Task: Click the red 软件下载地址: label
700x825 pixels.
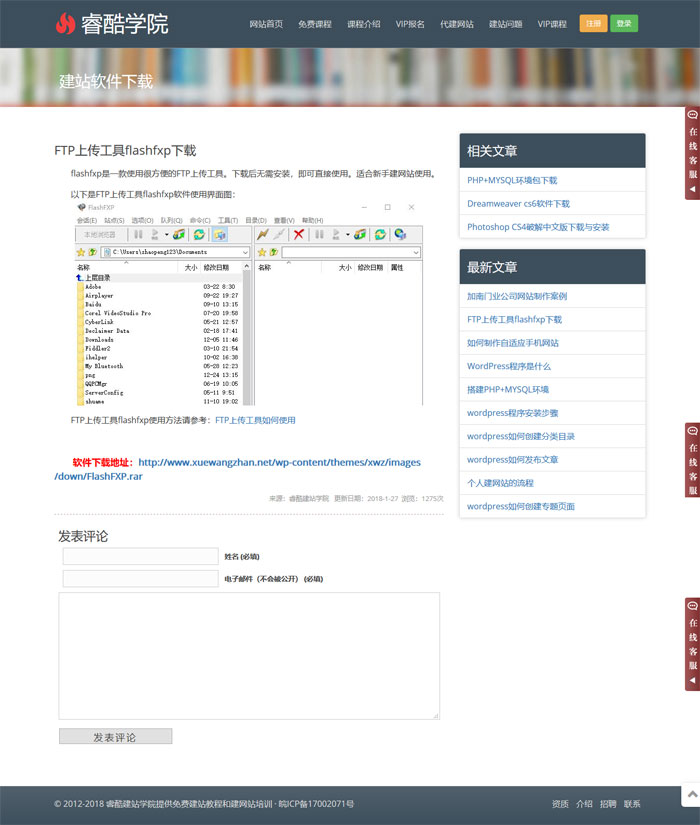Action: pyautogui.click(x=103, y=463)
